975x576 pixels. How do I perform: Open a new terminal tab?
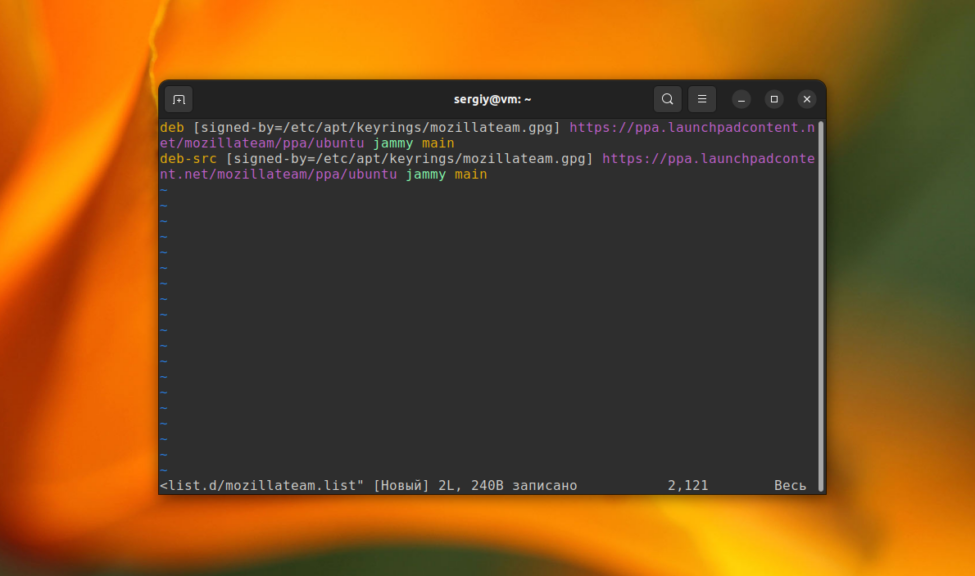coord(178,100)
